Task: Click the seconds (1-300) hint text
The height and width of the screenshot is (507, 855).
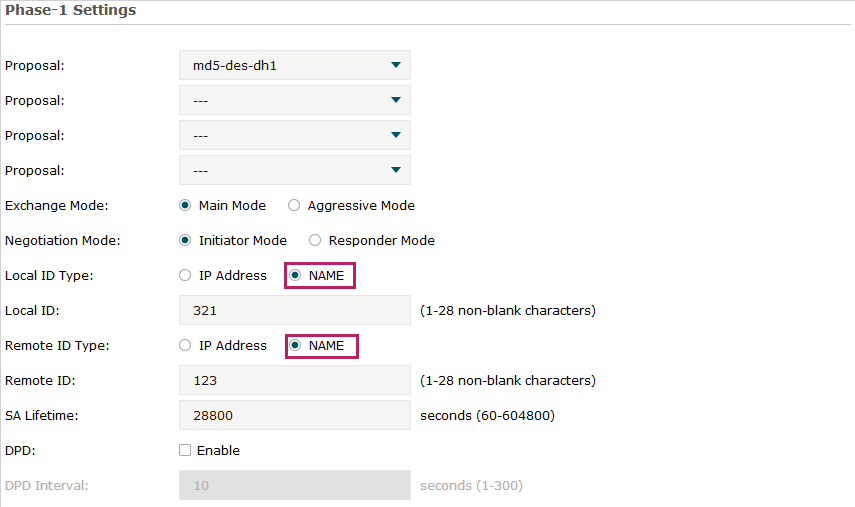Action: pyautogui.click(x=471, y=485)
